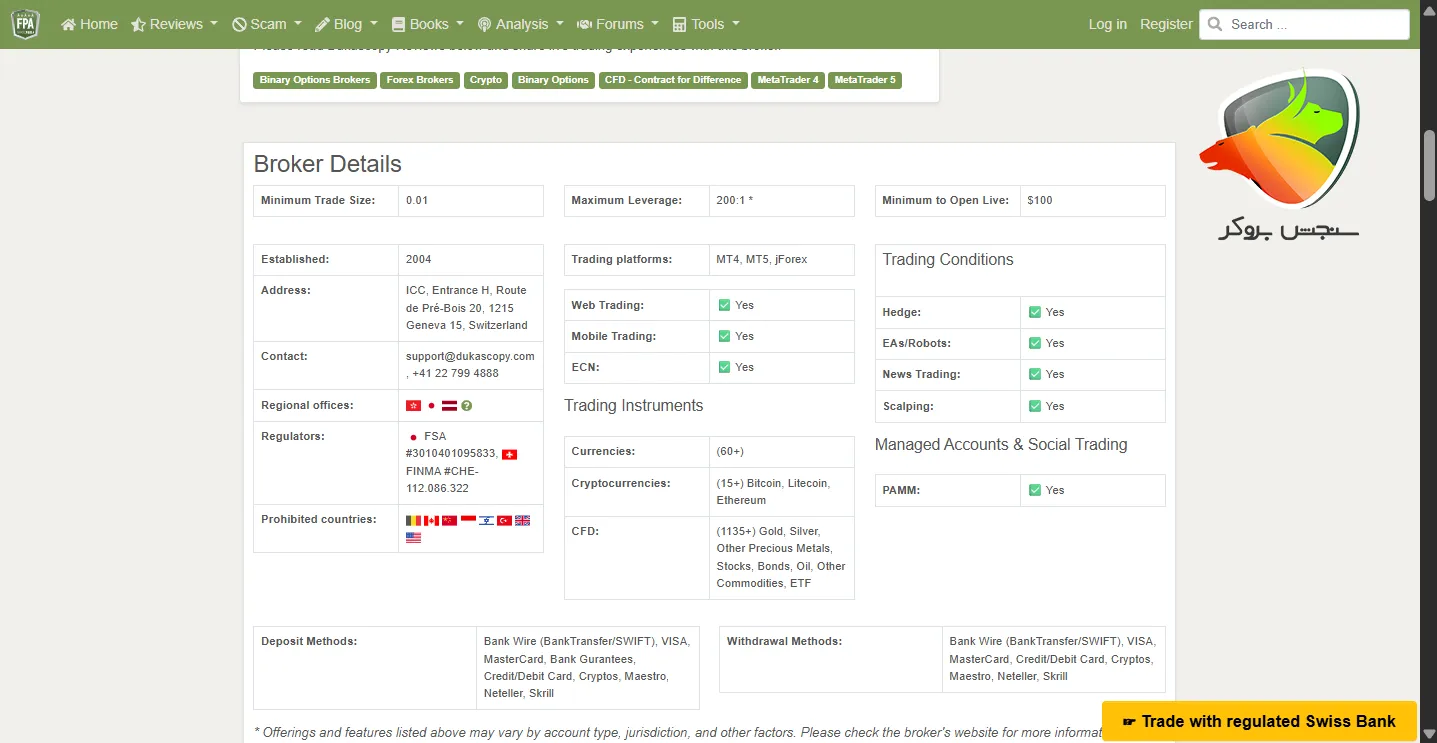1437x743 pixels.
Task: Click the PAMM Yes checkmark
Action: pyautogui.click(x=1035, y=490)
